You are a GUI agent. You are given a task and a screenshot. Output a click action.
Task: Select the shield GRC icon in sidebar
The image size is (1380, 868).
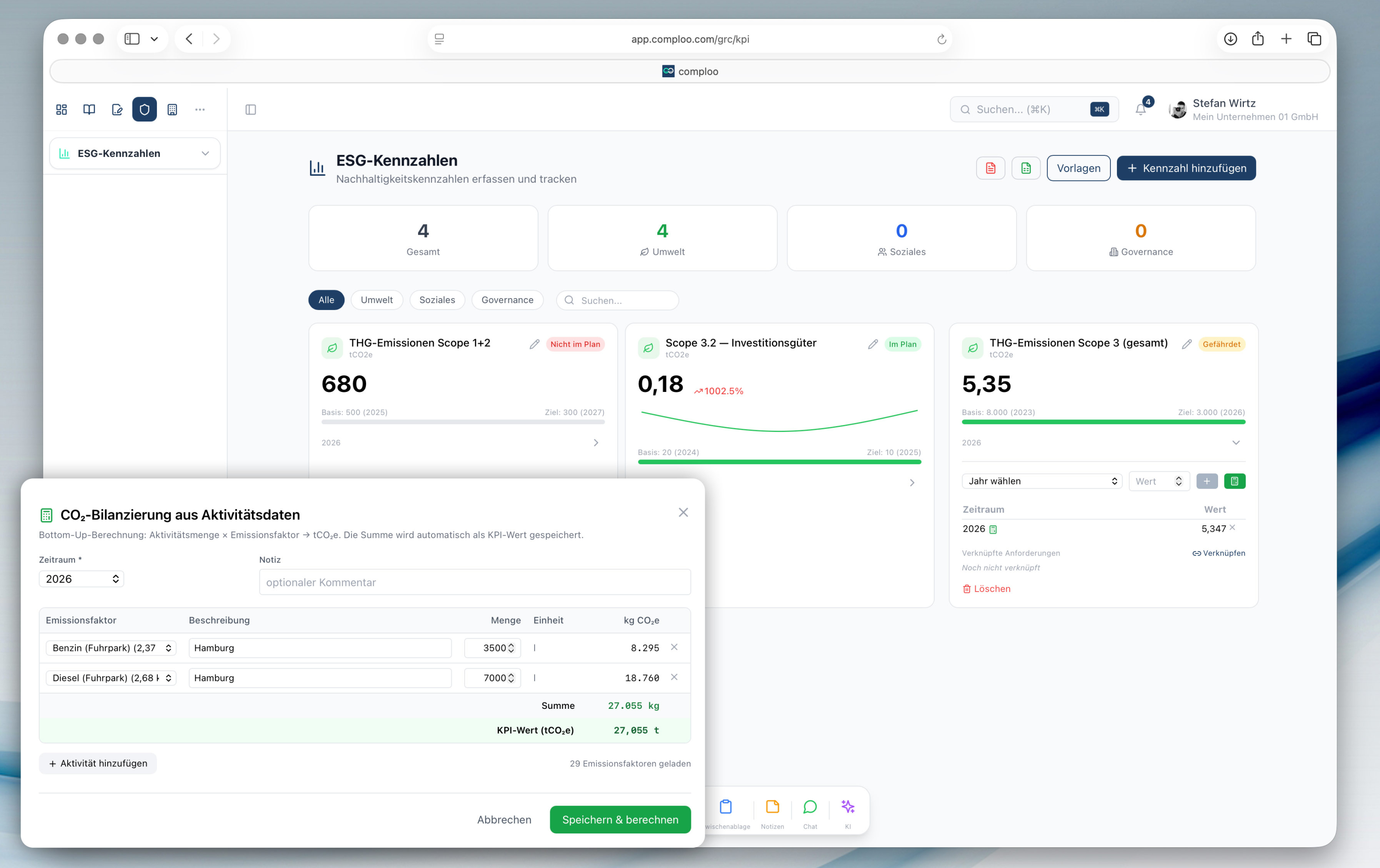[144, 109]
